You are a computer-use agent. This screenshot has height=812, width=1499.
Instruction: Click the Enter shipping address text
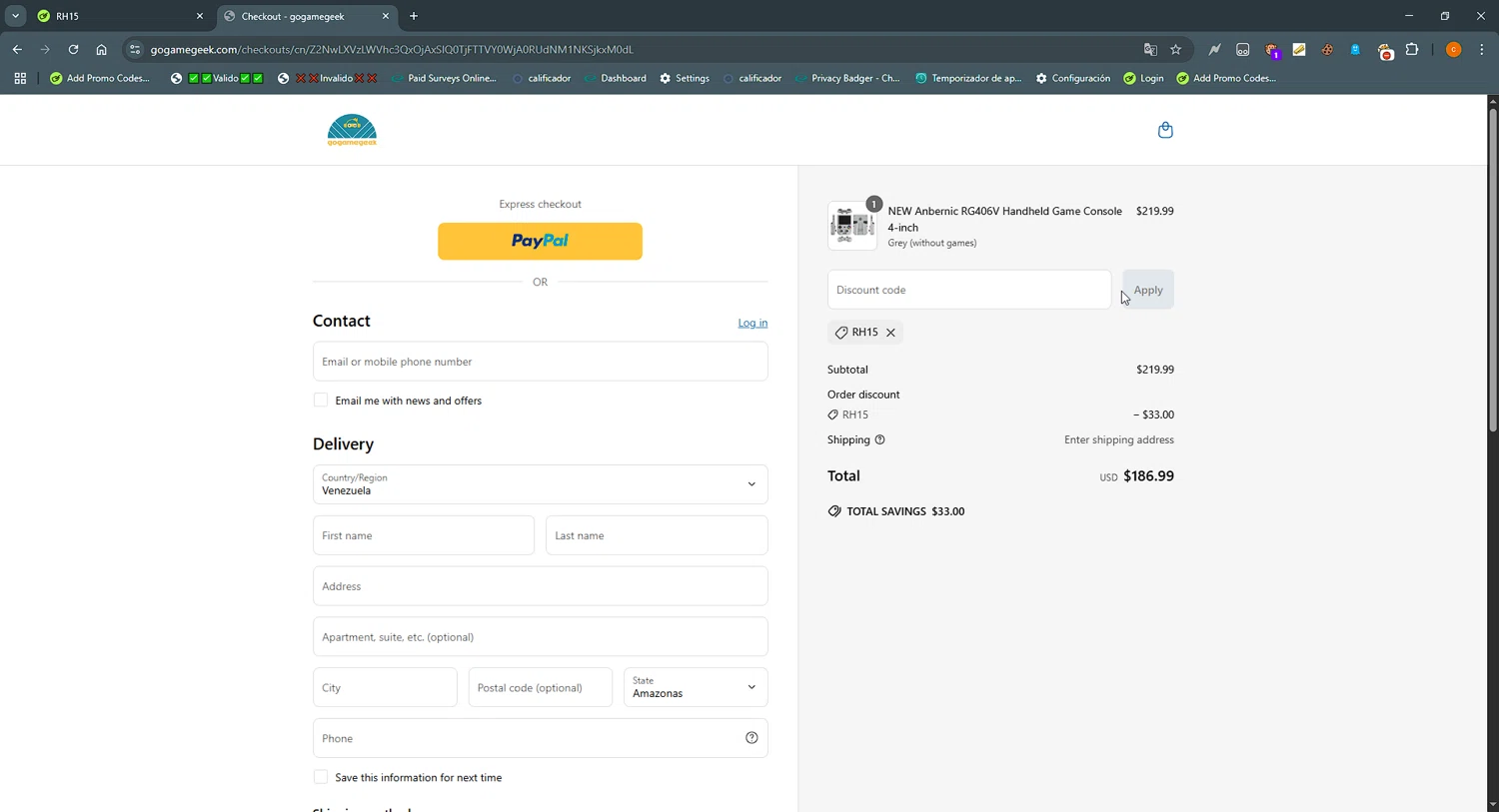click(1119, 439)
